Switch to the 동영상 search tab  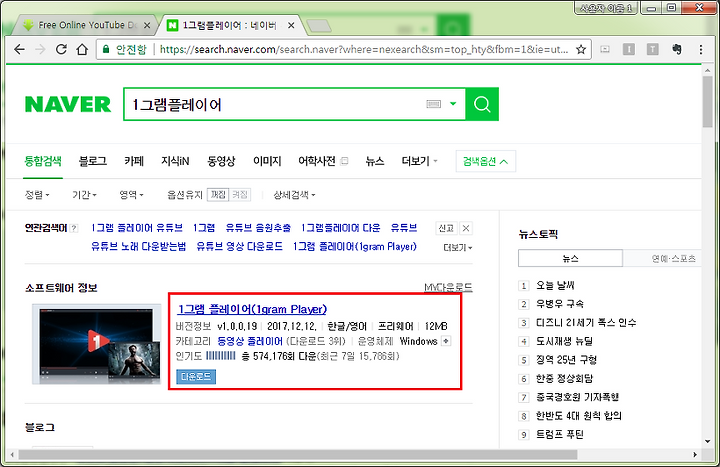tap(221, 161)
